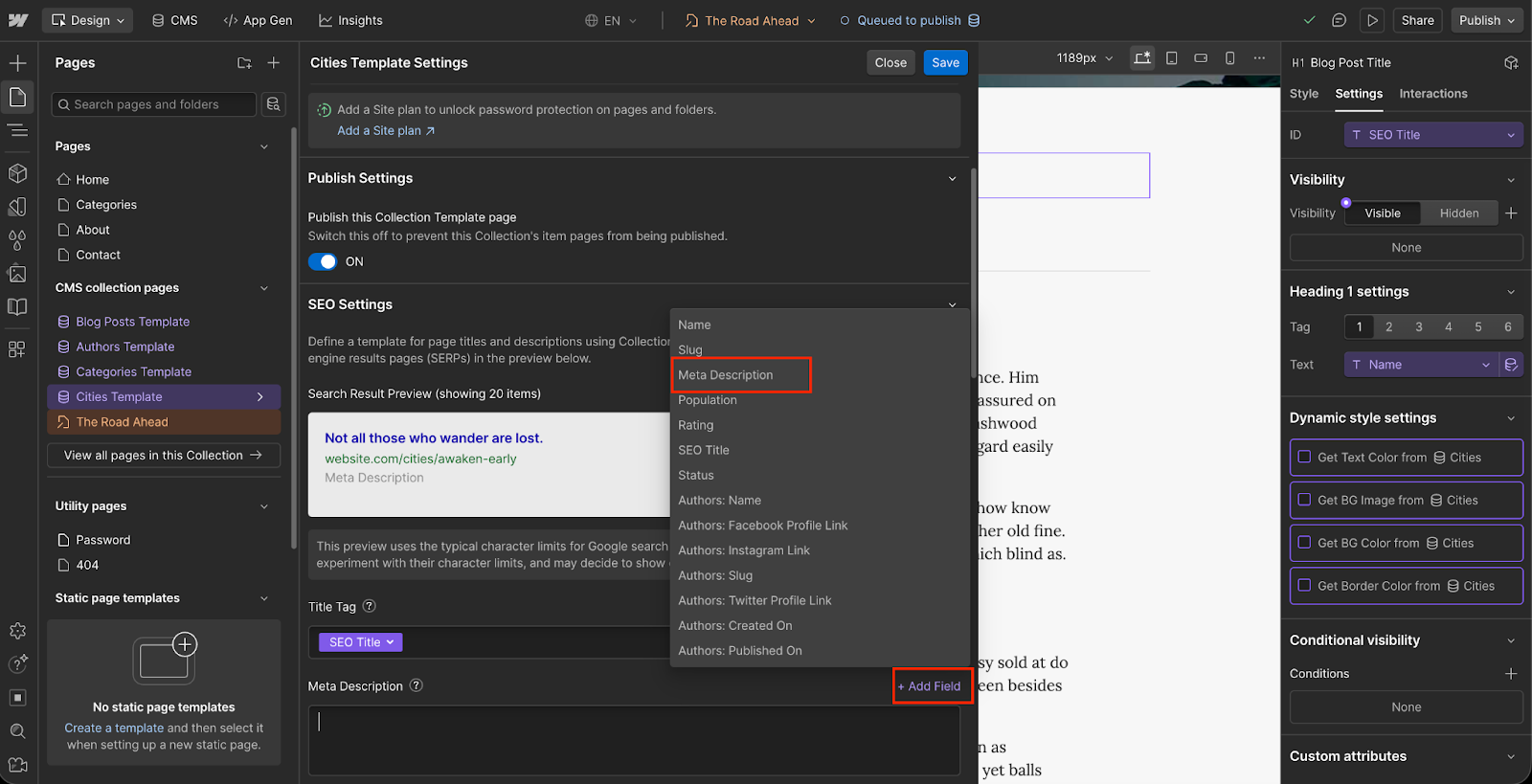The height and width of the screenshot is (784, 1532).
Task: Click the Add a Site plan link
Action: (386, 130)
